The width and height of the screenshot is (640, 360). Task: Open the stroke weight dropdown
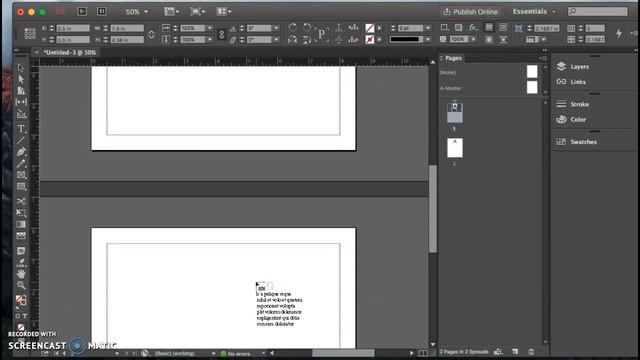click(428, 28)
